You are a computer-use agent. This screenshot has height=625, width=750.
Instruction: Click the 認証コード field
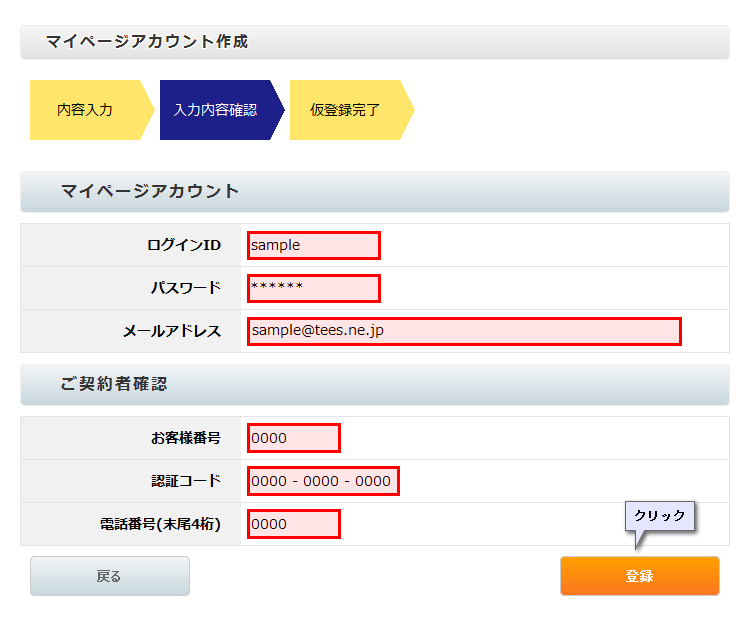(323, 481)
